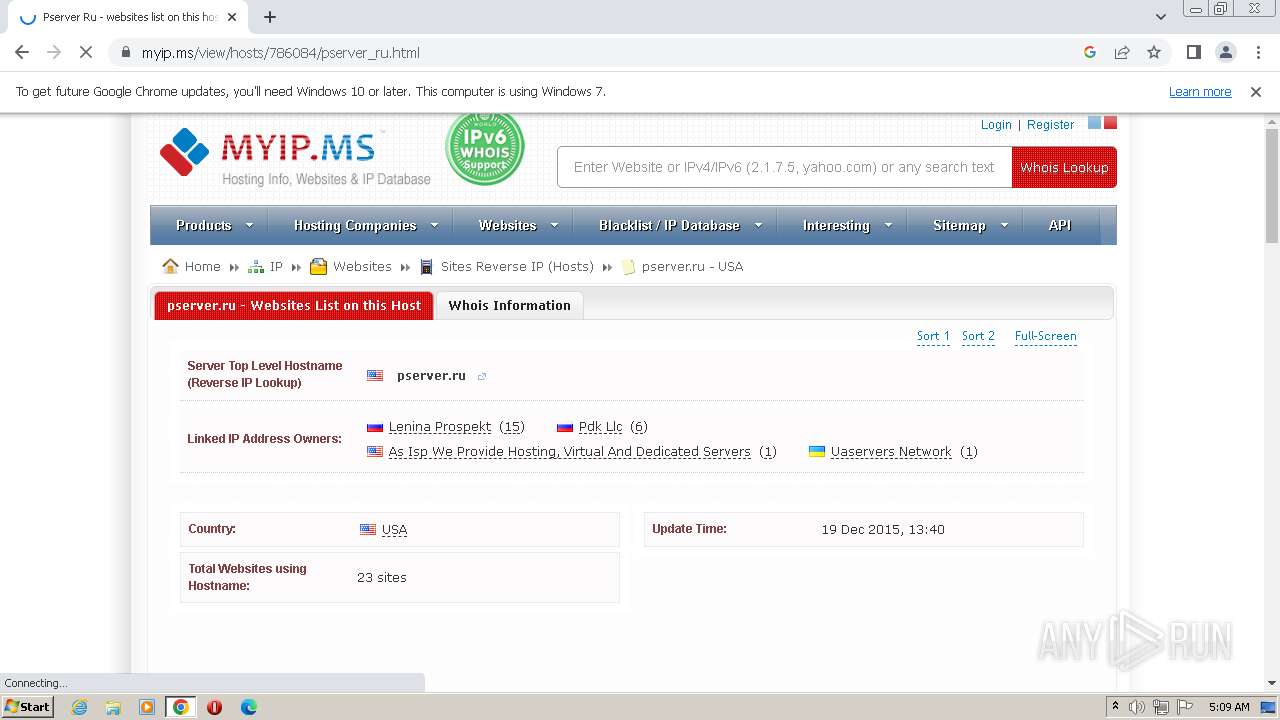Viewport: 1280px width, 720px height.
Task: Expand the Interesting menu arrow
Action: tap(888, 225)
